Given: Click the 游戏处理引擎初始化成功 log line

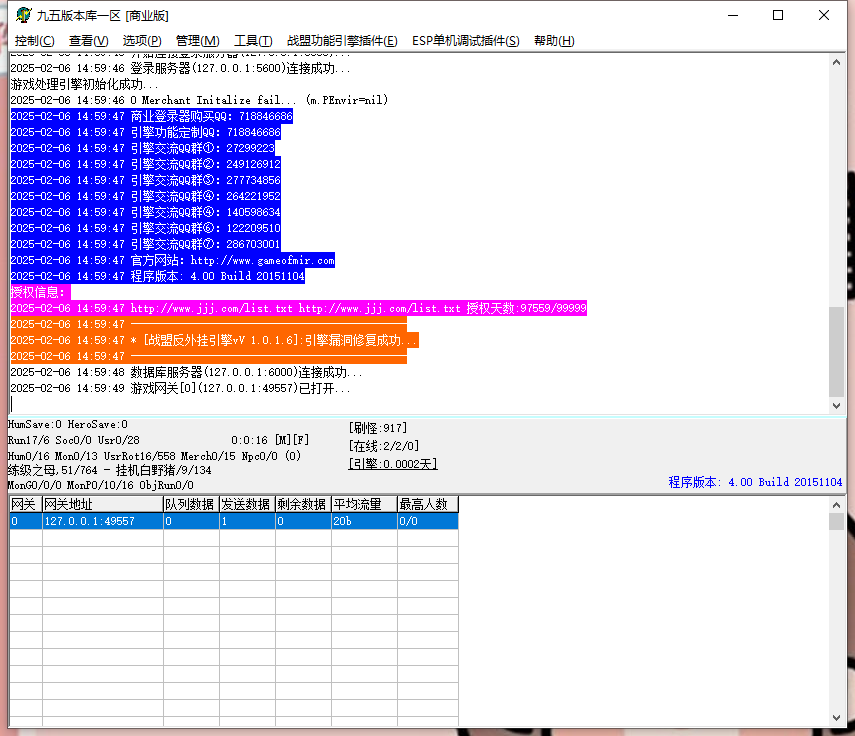Looking at the screenshot, I should [85, 85].
